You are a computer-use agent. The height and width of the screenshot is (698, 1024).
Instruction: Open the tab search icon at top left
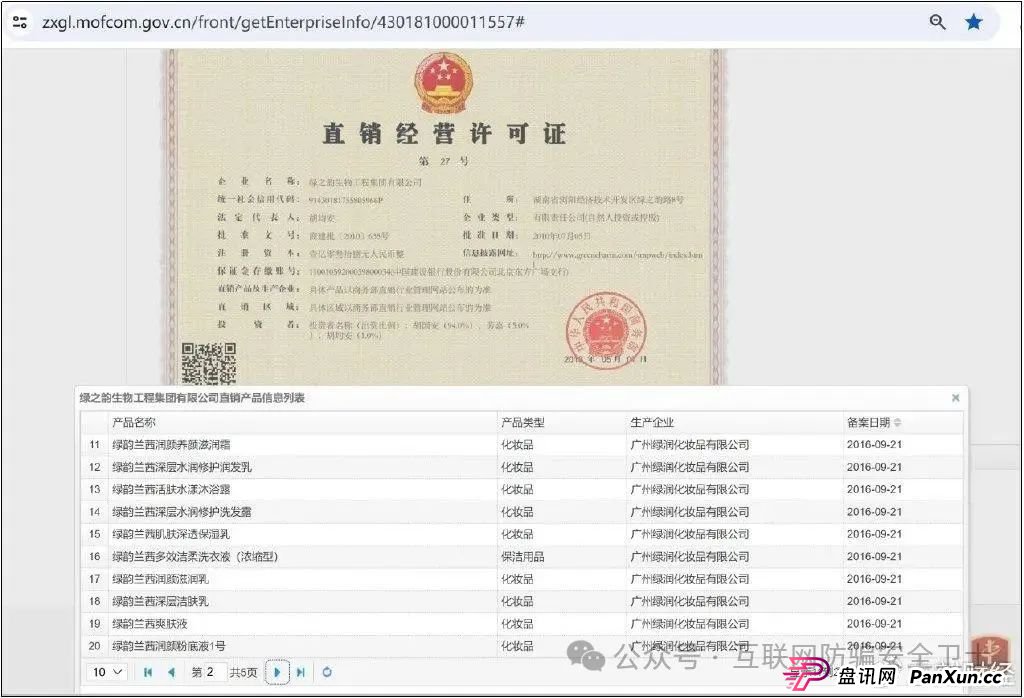(20, 20)
